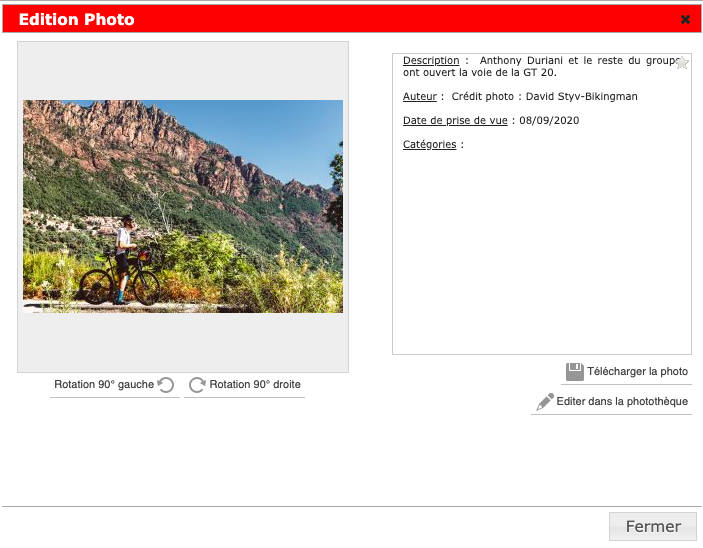Select the Rotation 90° droite label

click(x=255, y=384)
